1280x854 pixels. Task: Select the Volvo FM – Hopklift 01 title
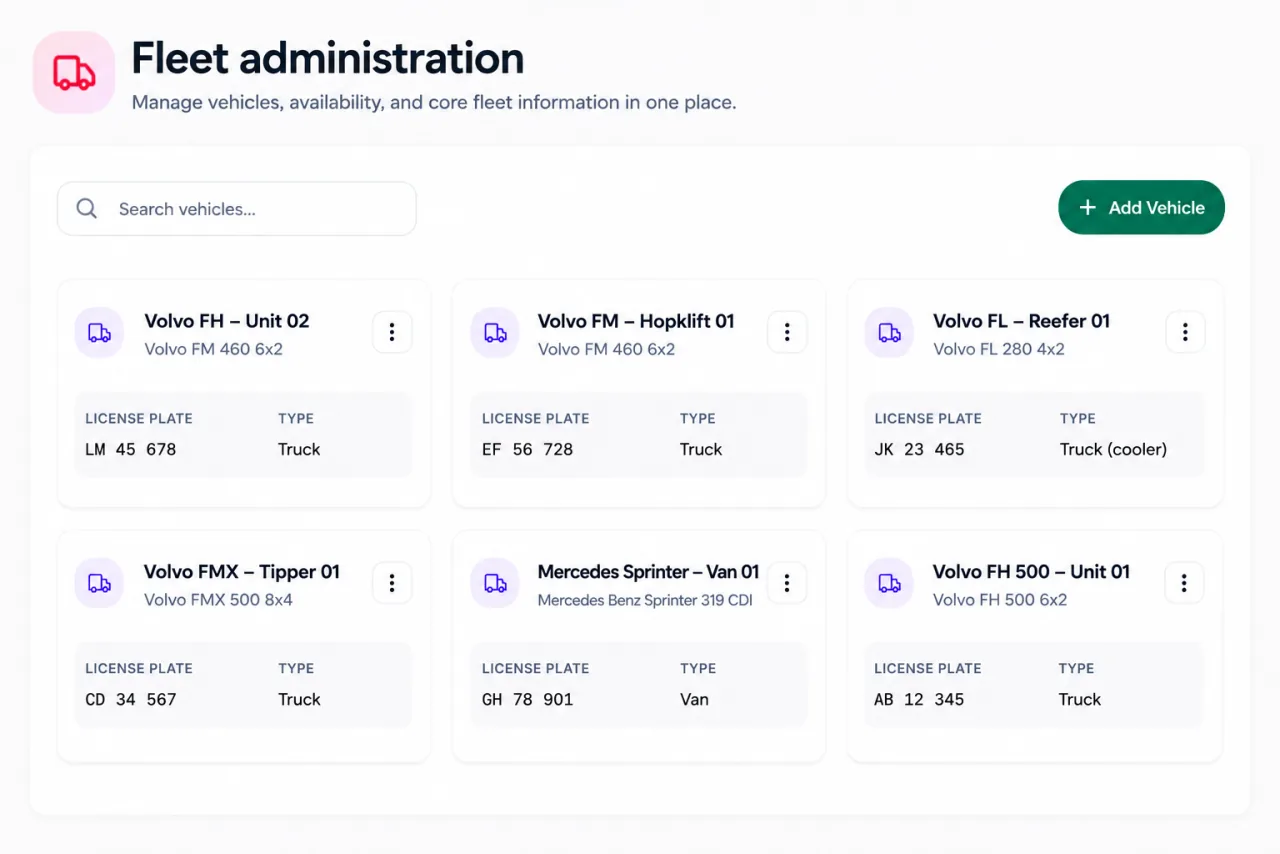[x=636, y=321]
